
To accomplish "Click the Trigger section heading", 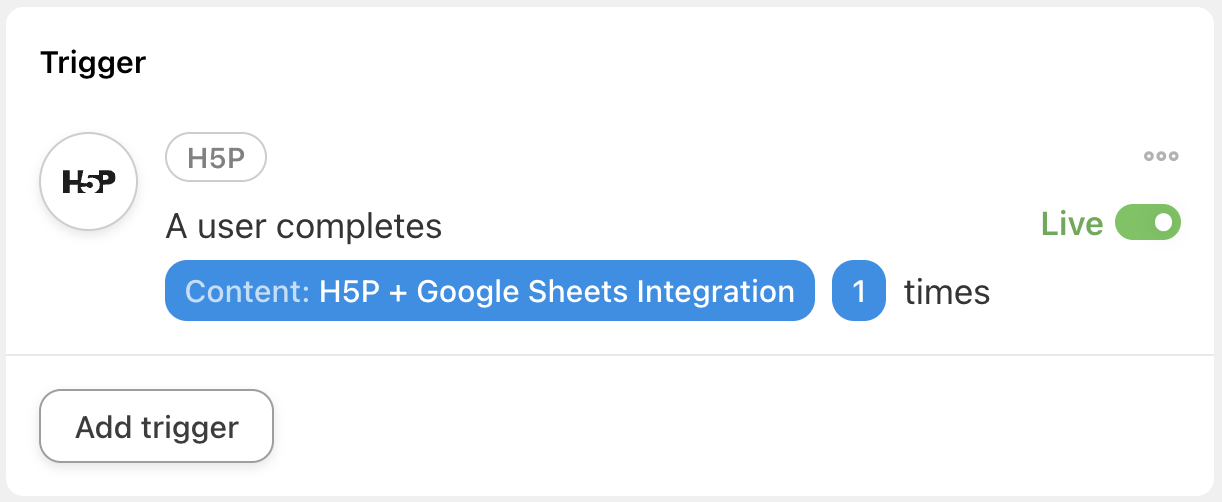I will 93,63.
